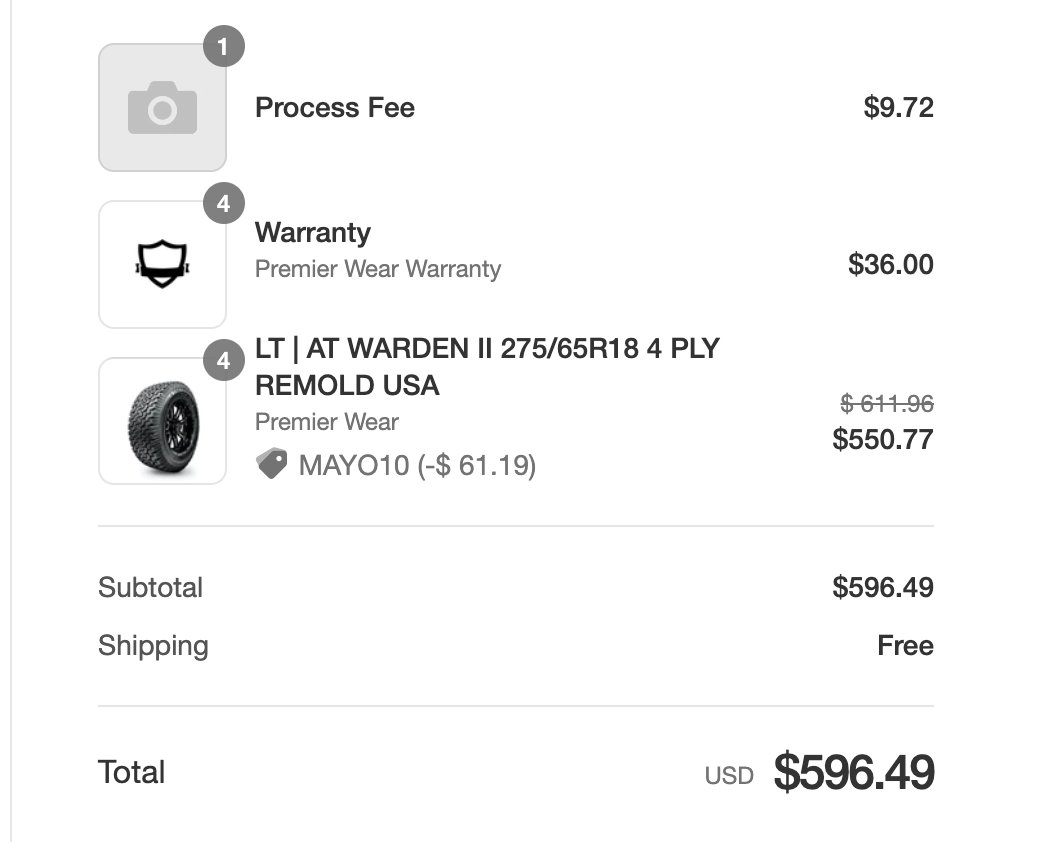This screenshot has width=1042, height=842.
Task: Click the struck-through $611.96 original price
Action: click(x=886, y=403)
